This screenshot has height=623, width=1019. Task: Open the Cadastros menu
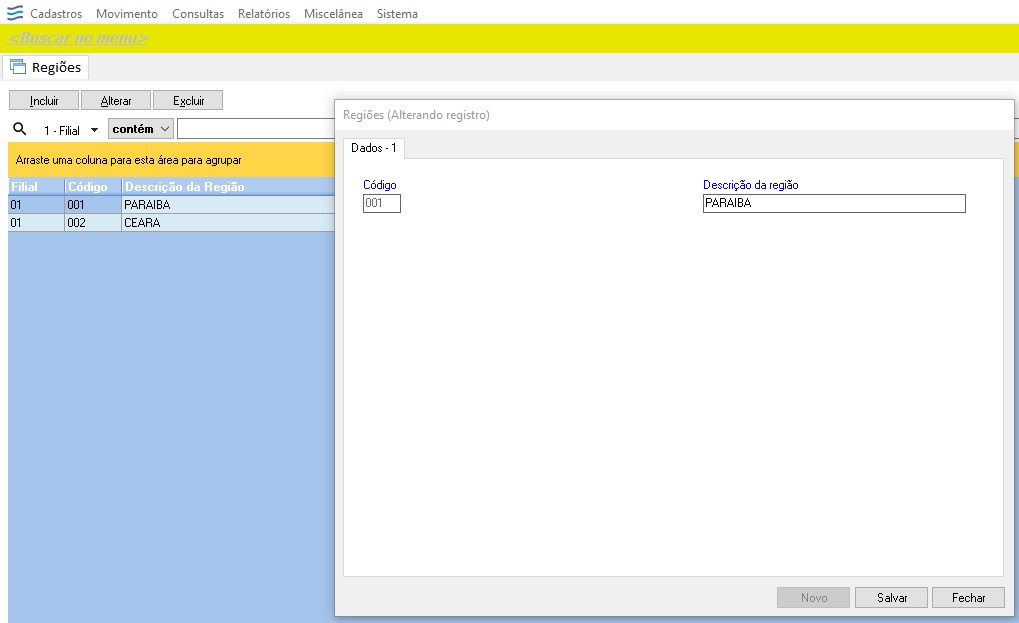point(56,14)
